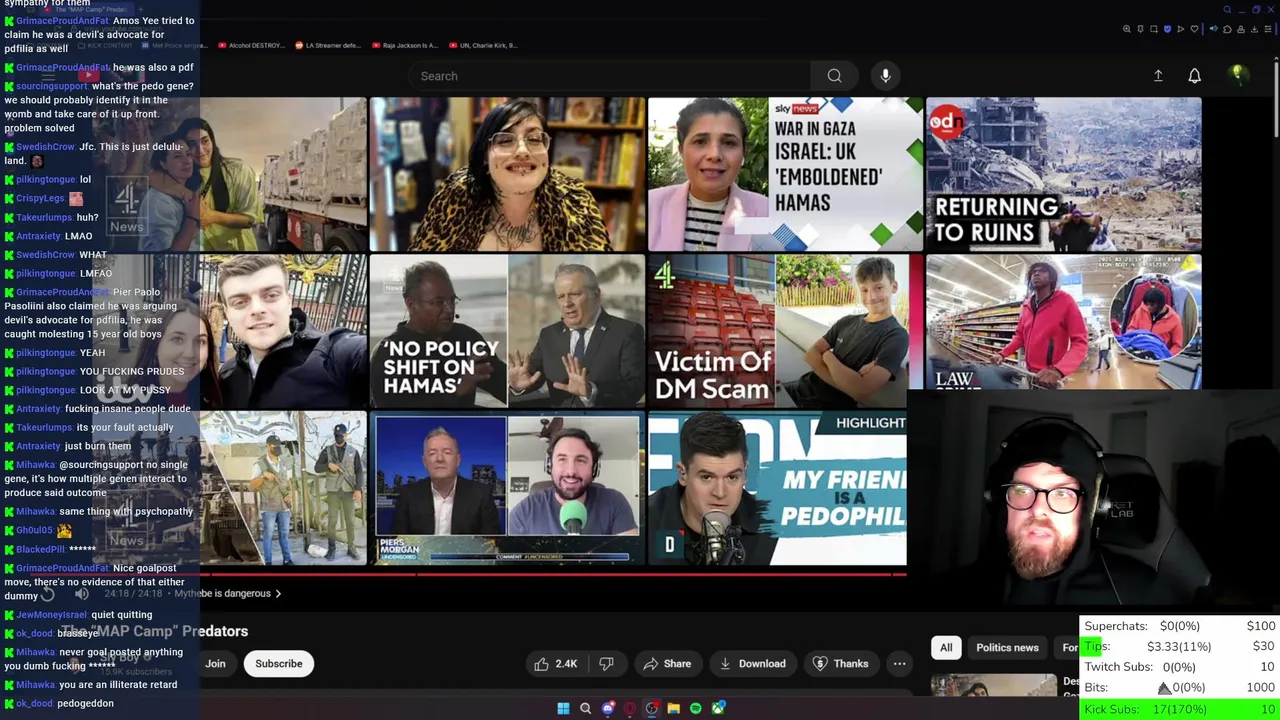Click chat username sourcingsupport

point(51,86)
